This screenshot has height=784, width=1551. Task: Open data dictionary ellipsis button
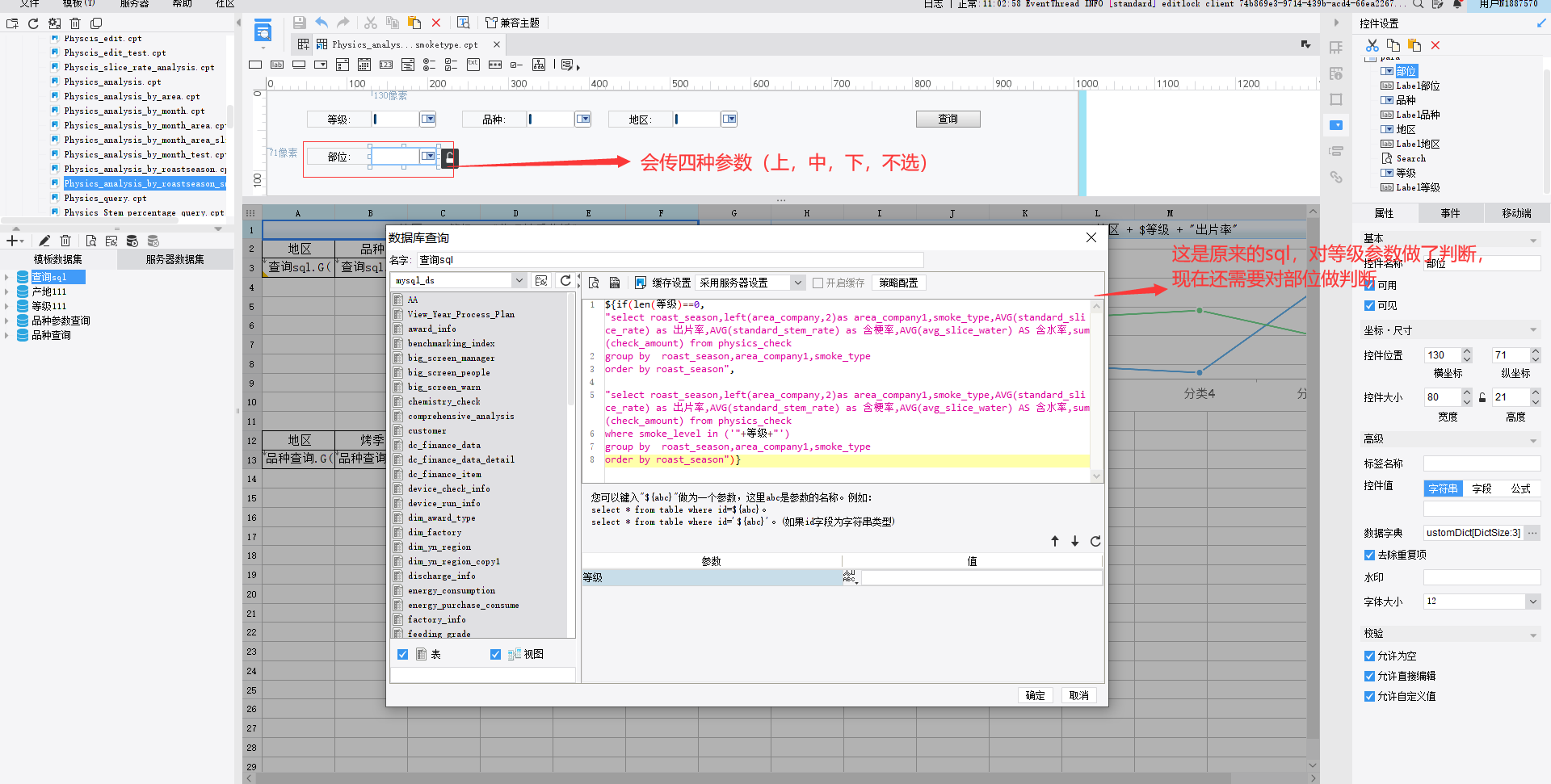(1532, 532)
